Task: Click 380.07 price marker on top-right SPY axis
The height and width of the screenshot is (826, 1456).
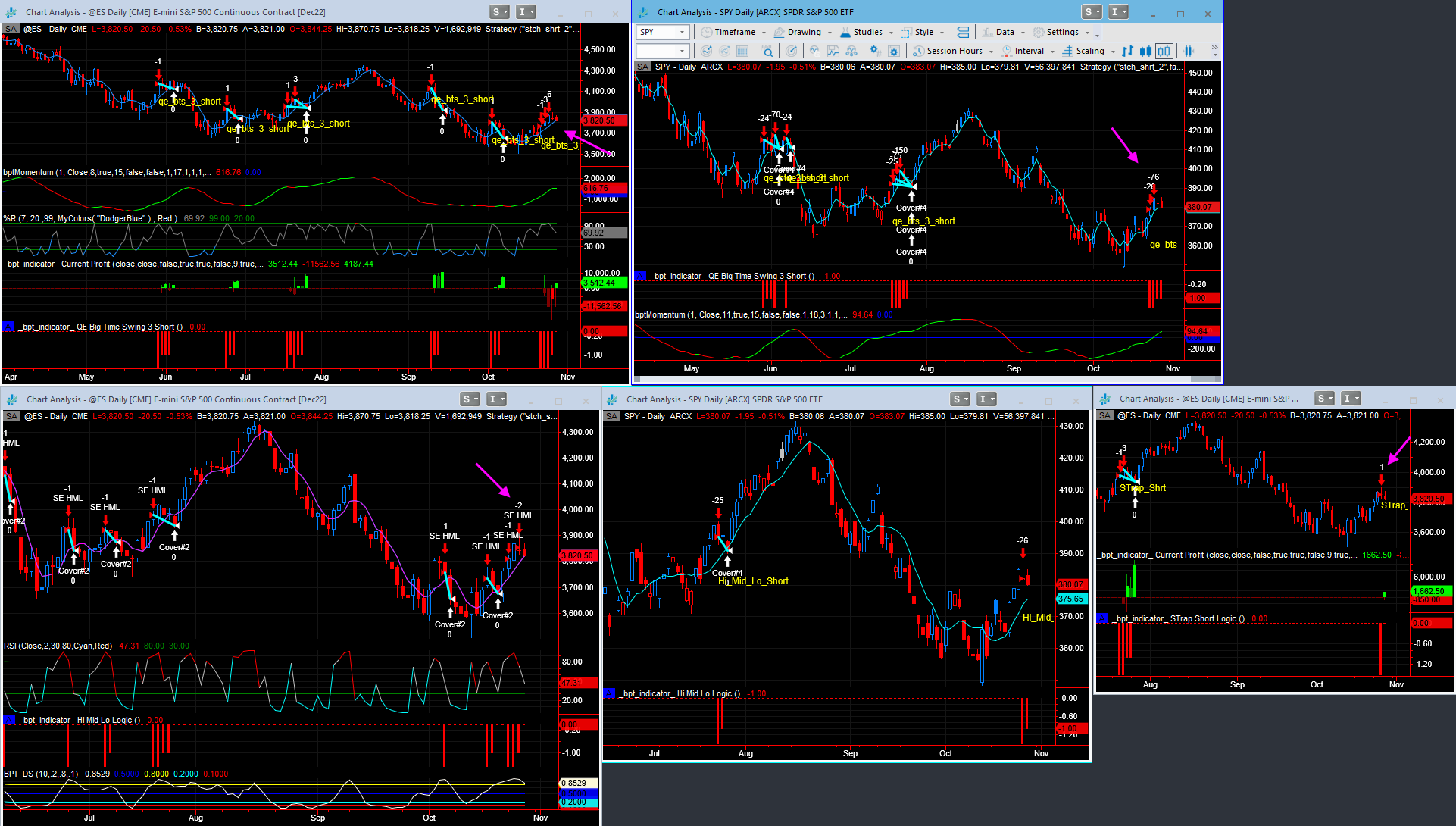Action: coord(1202,207)
